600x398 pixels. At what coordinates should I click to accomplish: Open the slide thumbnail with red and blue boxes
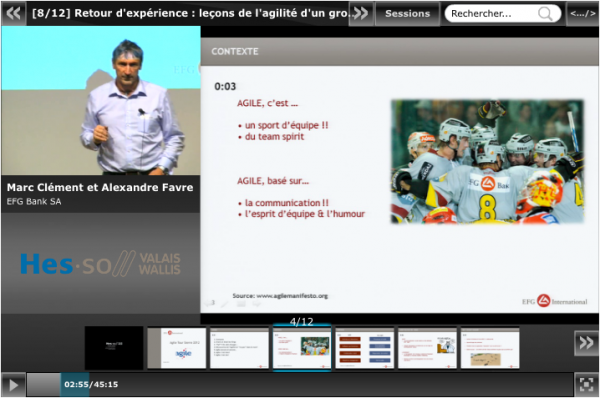point(365,347)
